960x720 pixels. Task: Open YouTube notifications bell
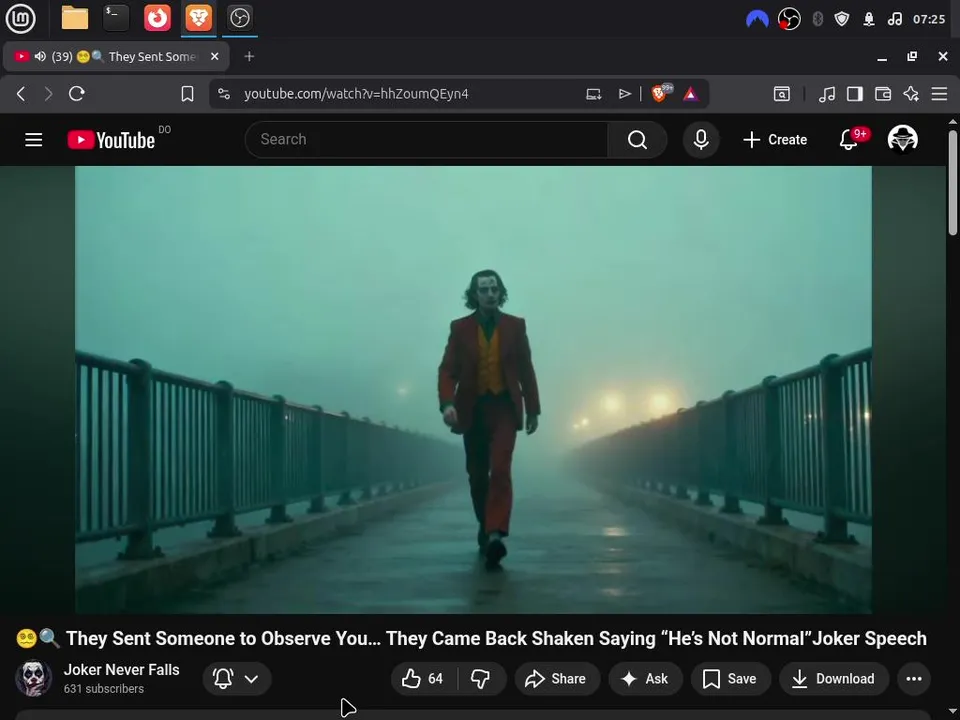[x=849, y=140]
